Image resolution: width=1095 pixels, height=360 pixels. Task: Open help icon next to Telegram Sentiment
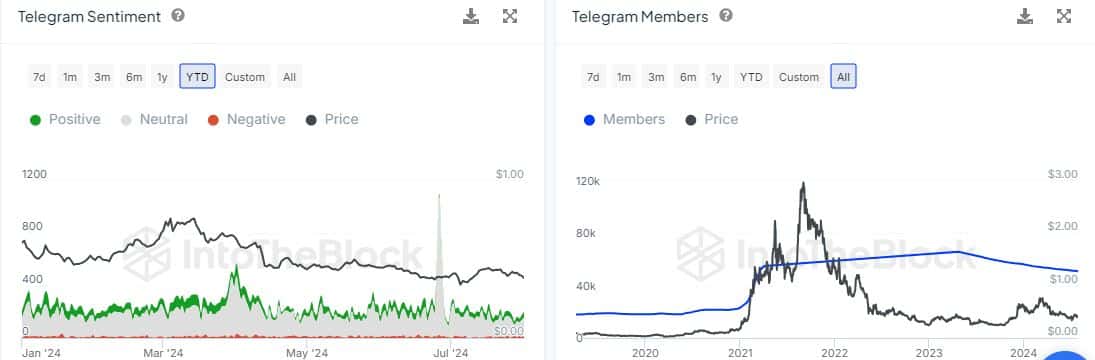click(x=178, y=15)
